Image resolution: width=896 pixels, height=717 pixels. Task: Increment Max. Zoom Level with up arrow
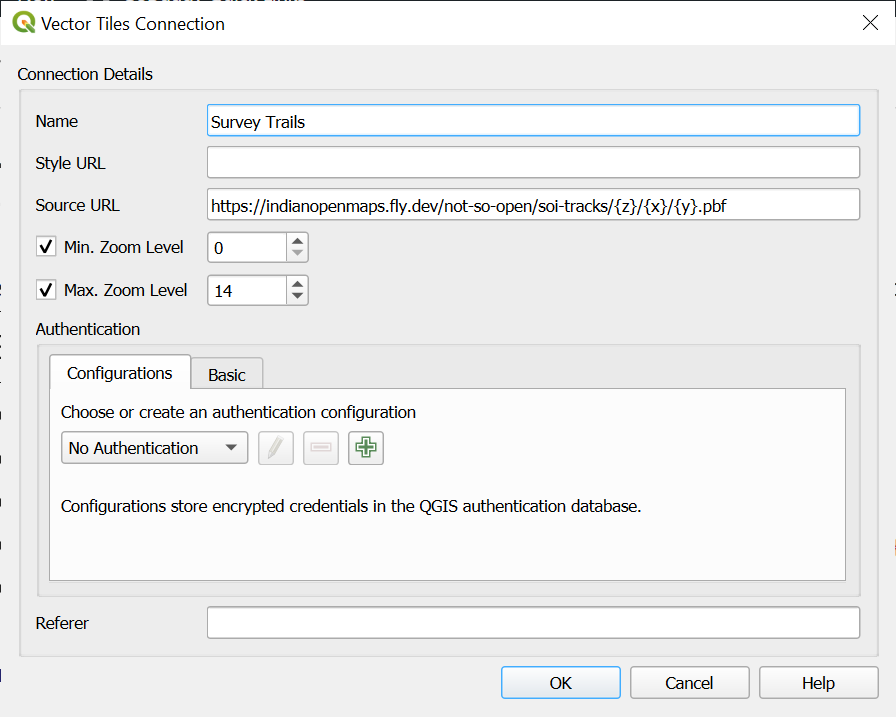[x=297, y=284]
